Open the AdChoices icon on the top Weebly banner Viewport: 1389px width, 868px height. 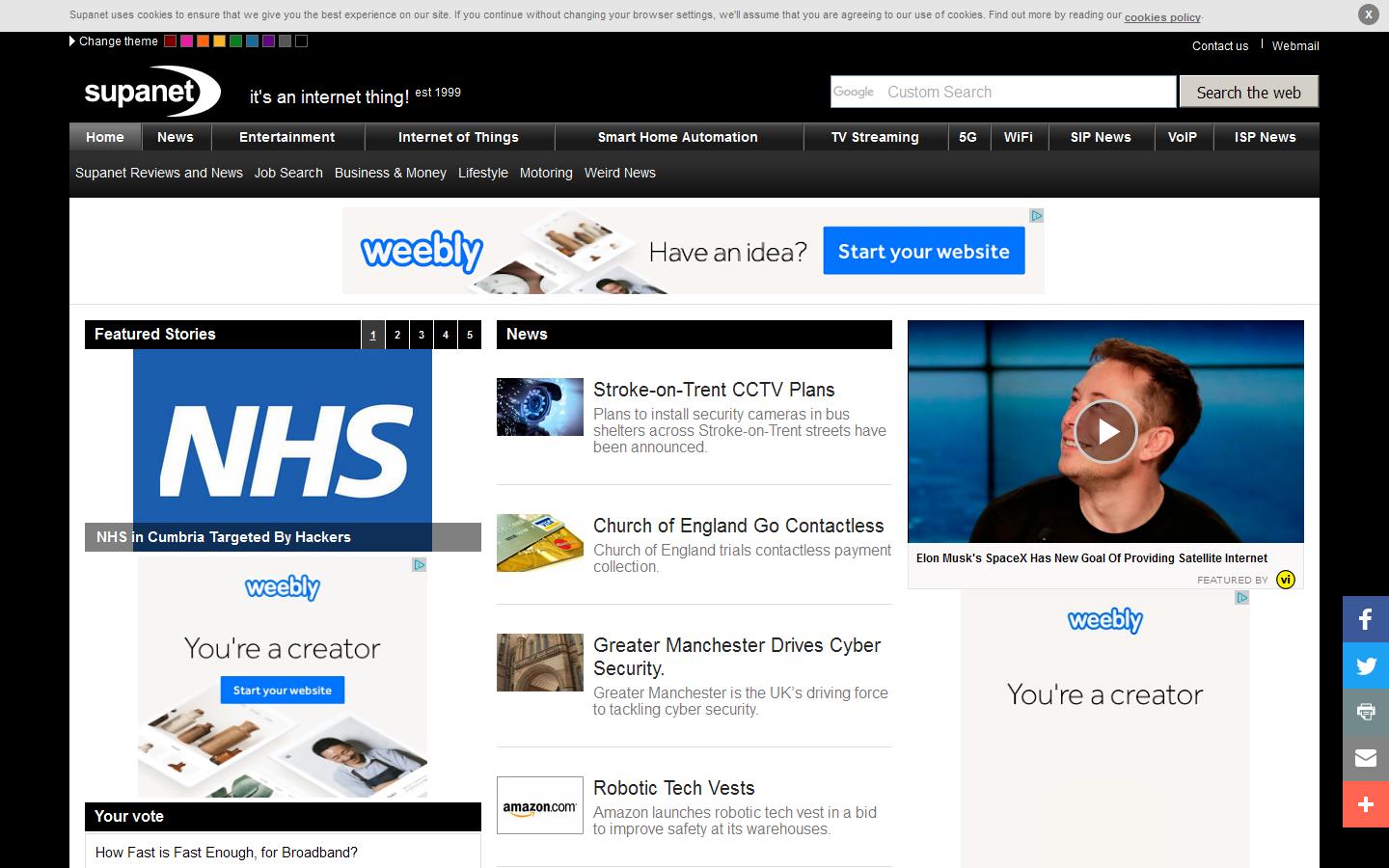click(1037, 215)
